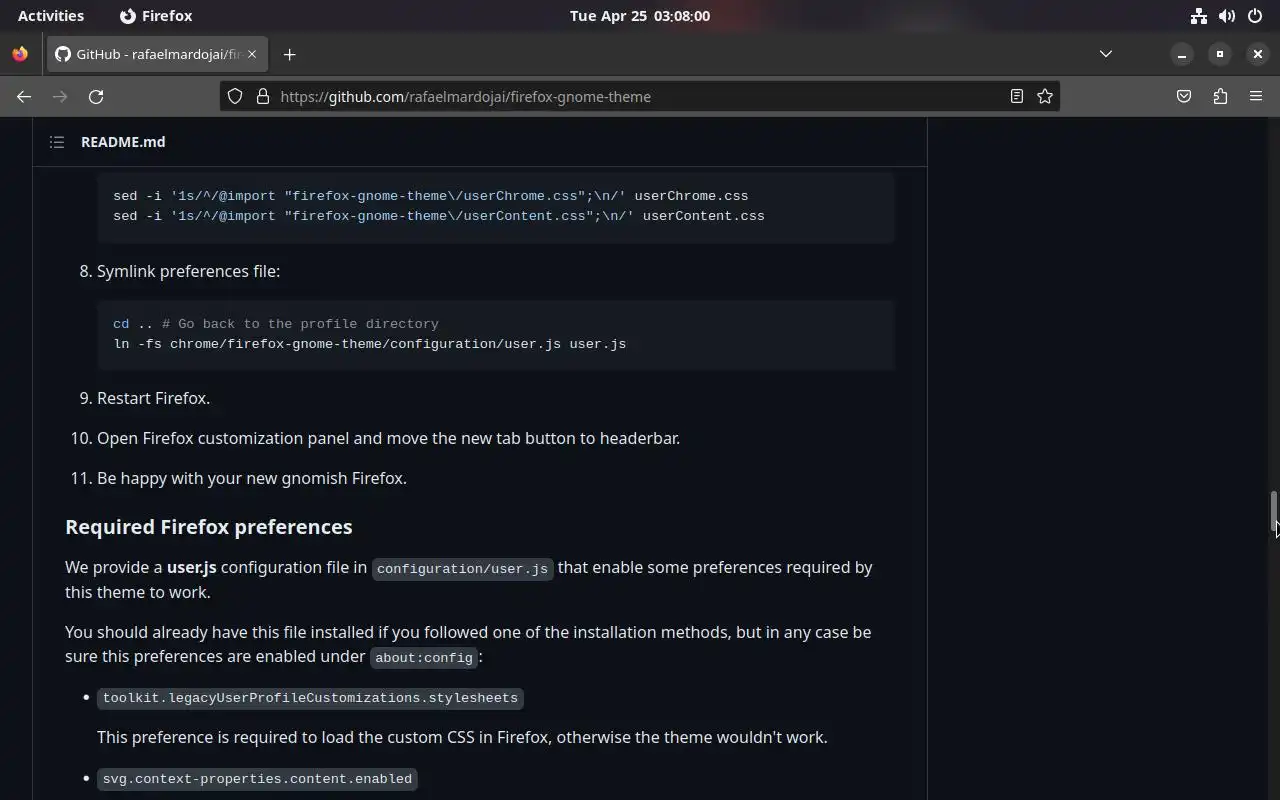Click the cd .. command line
The width and height of the screenshot is (1280, 800).
(x=276, y=324)
